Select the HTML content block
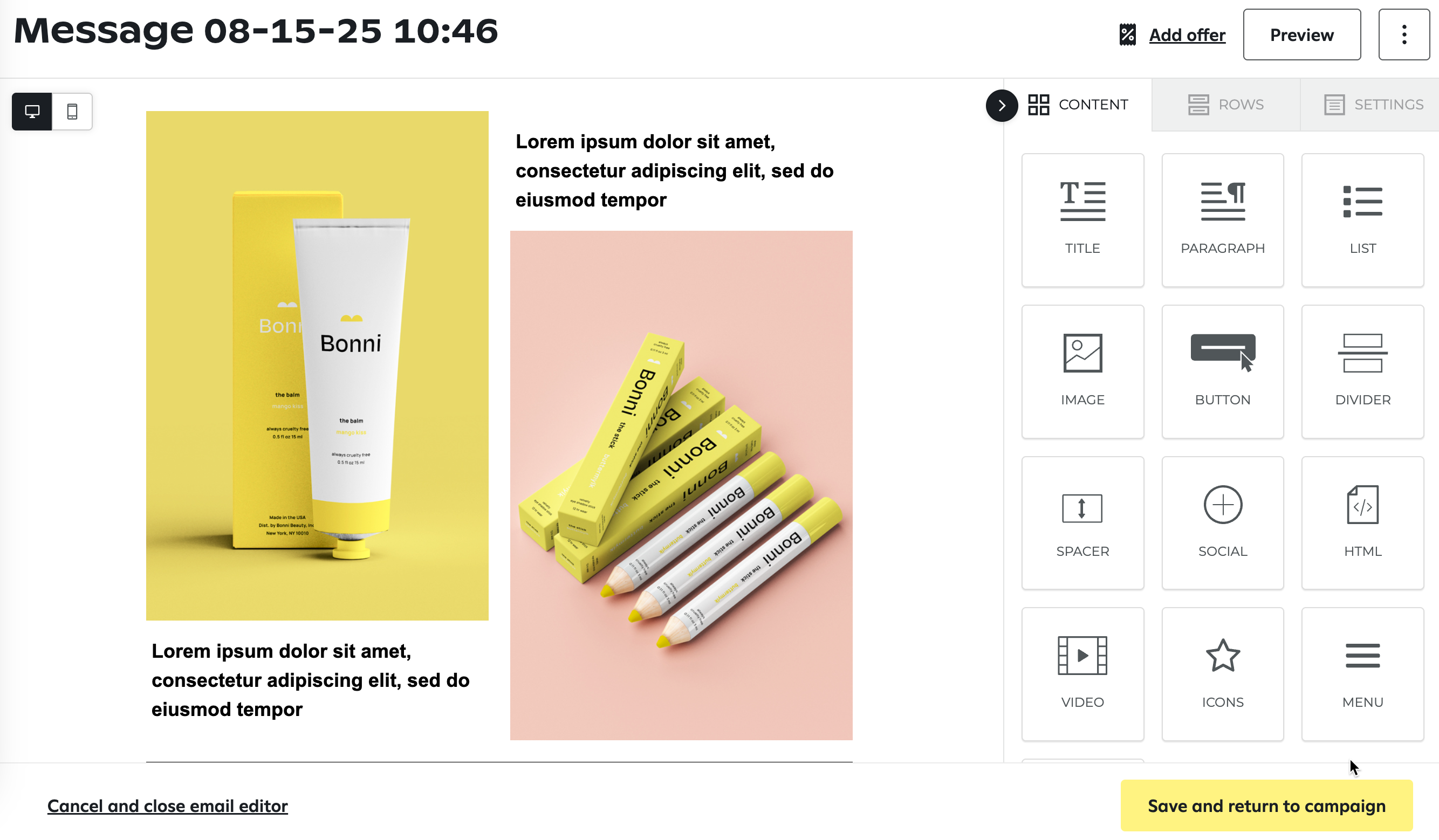This screenshot has height=840, width=1439. pos(1362,523)
